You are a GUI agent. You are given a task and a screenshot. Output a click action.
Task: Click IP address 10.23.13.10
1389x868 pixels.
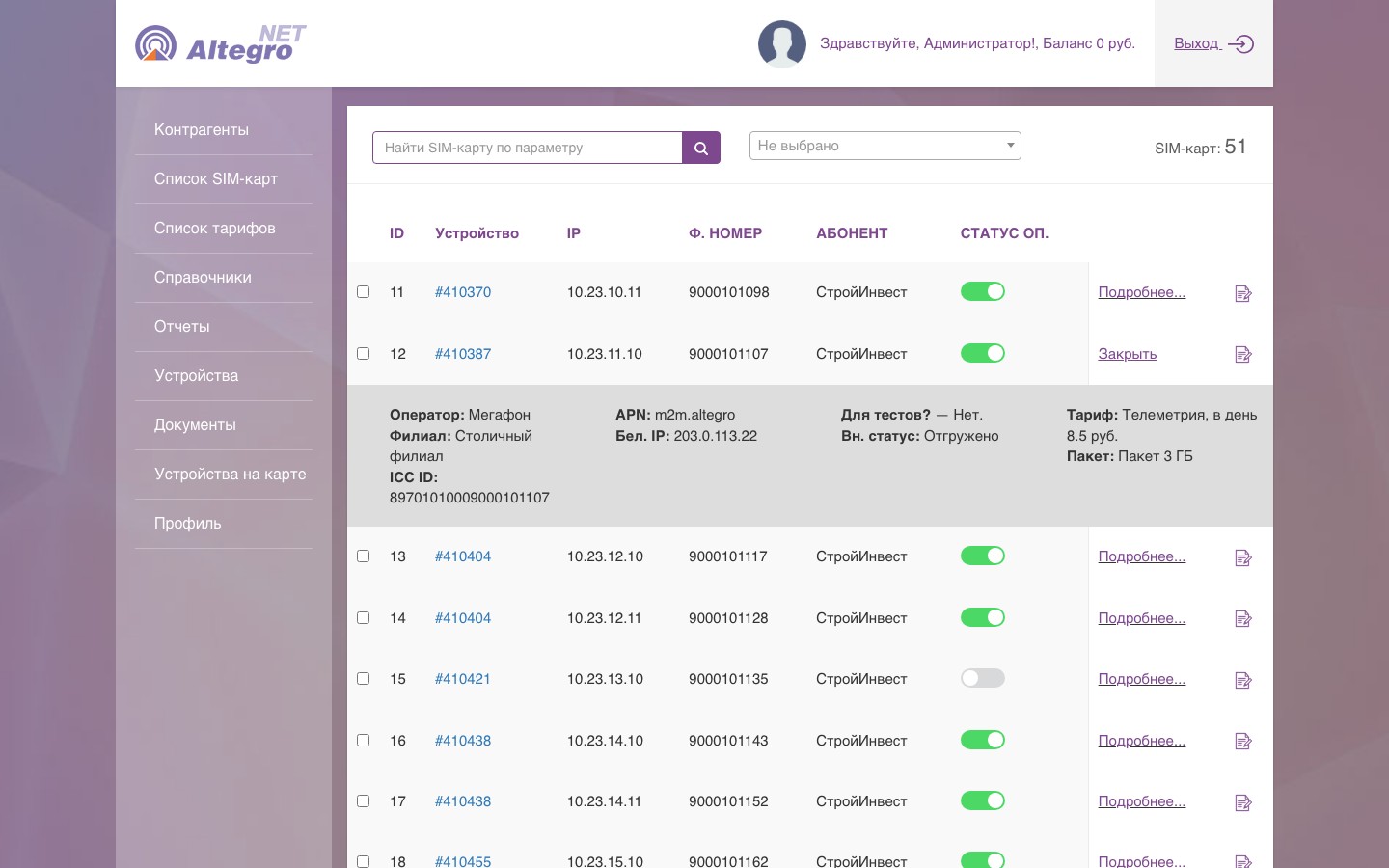coord(605,679)
